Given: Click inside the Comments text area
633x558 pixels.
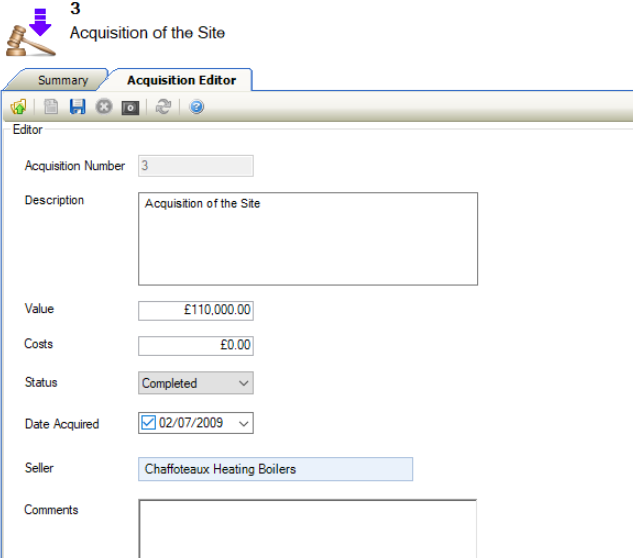Looking at the screenshot, I should click(x=307, y=528).
